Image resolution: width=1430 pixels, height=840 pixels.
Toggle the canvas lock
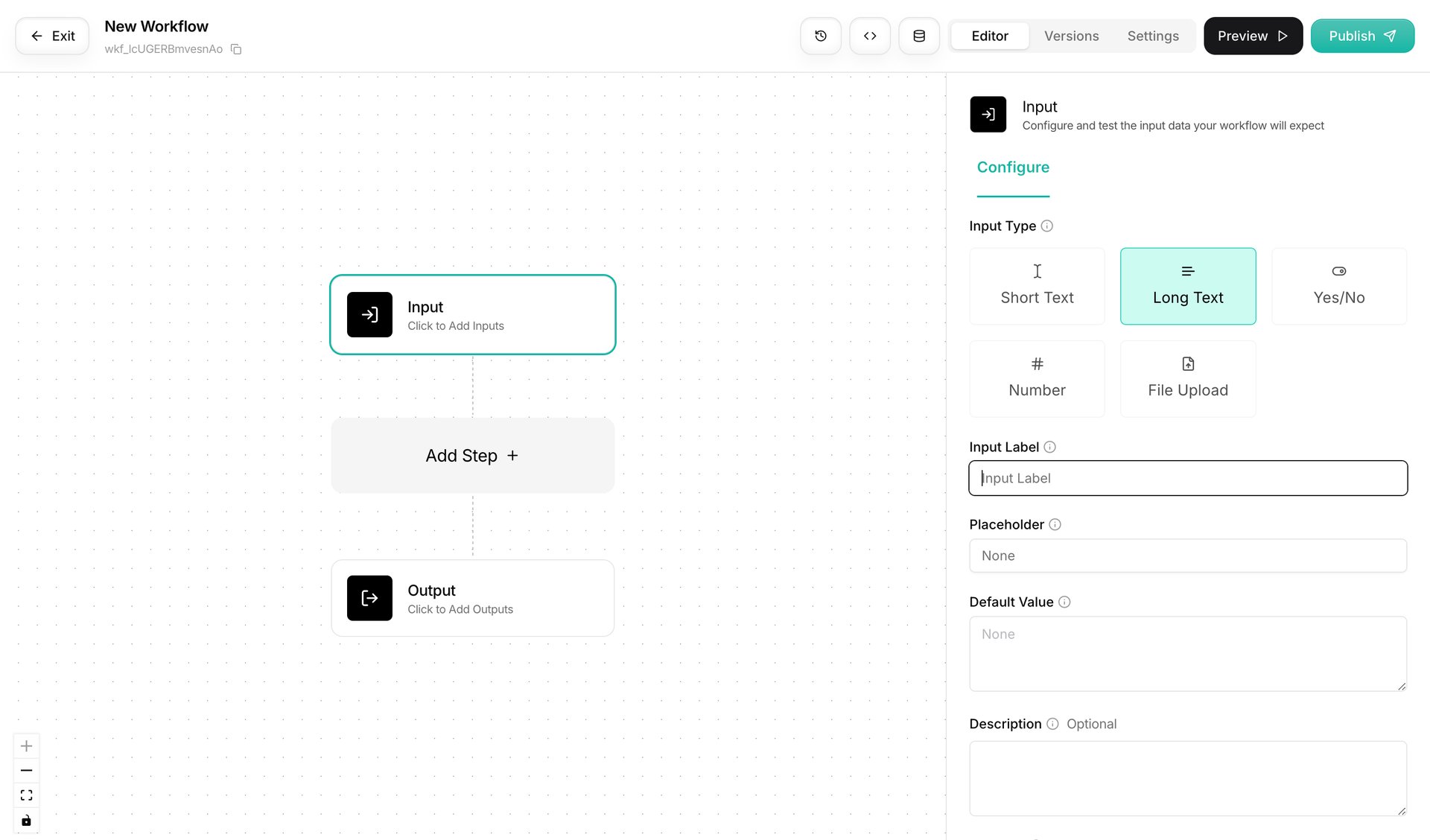coord(26,820)
